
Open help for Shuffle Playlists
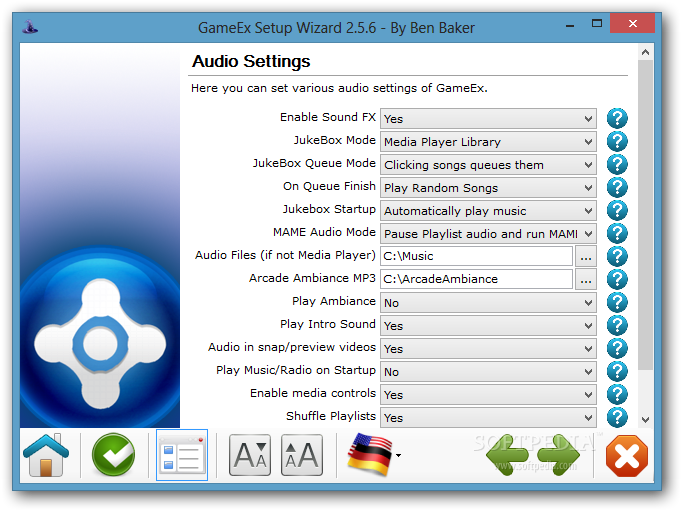click(x=617, y=417)
